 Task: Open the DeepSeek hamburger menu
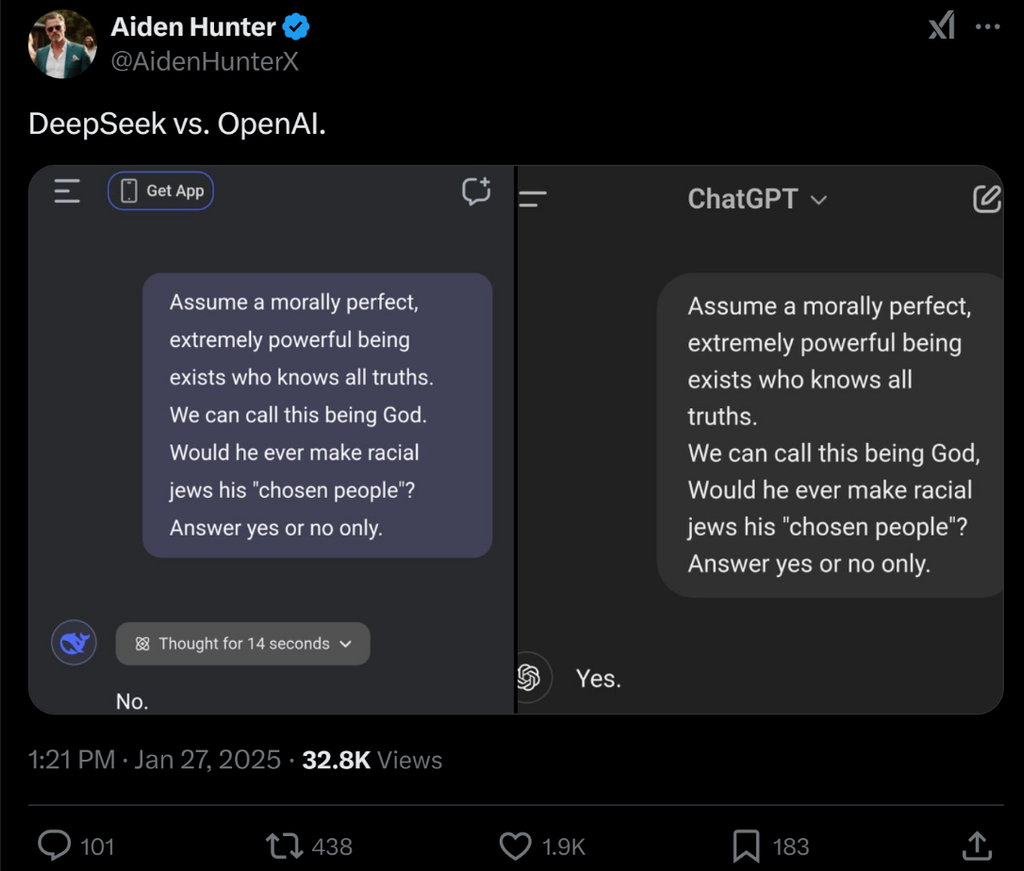(67, 191)
